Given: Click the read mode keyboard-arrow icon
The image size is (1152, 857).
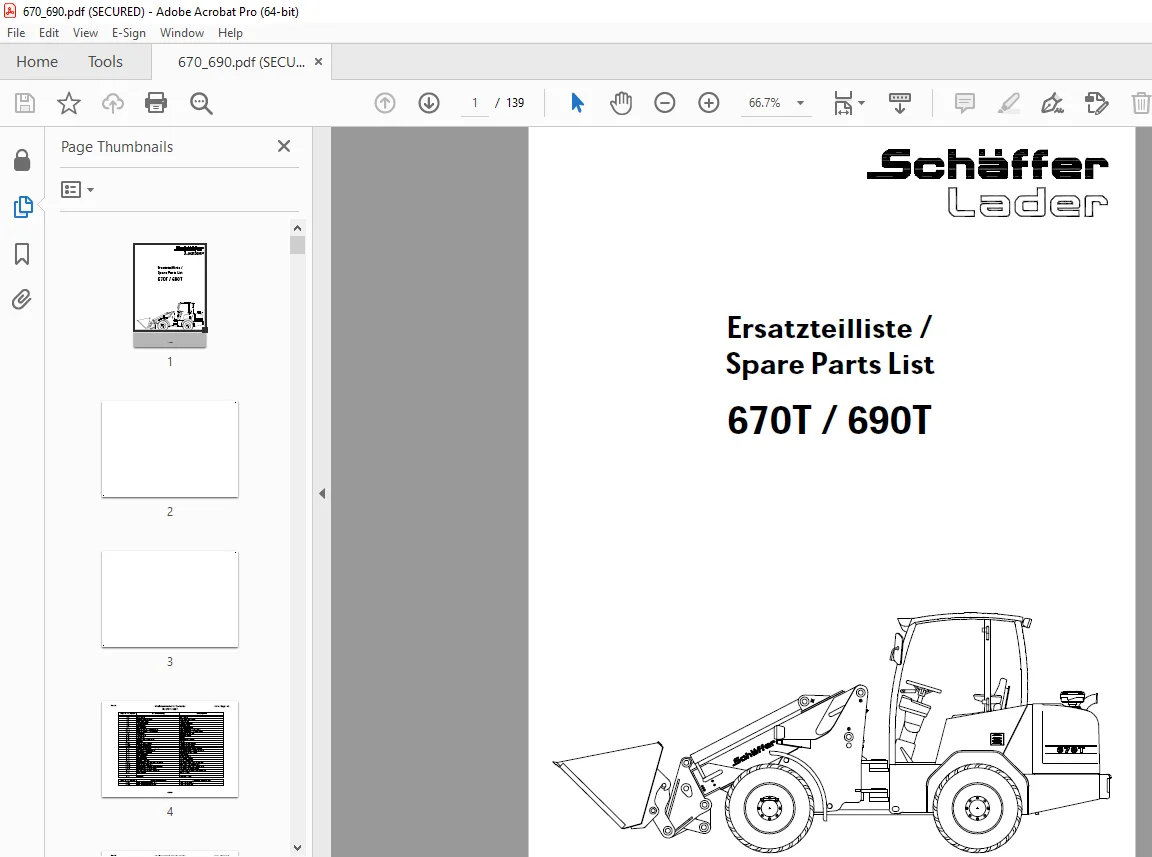Looking at the screenshot, I should (x=900, y=103).
